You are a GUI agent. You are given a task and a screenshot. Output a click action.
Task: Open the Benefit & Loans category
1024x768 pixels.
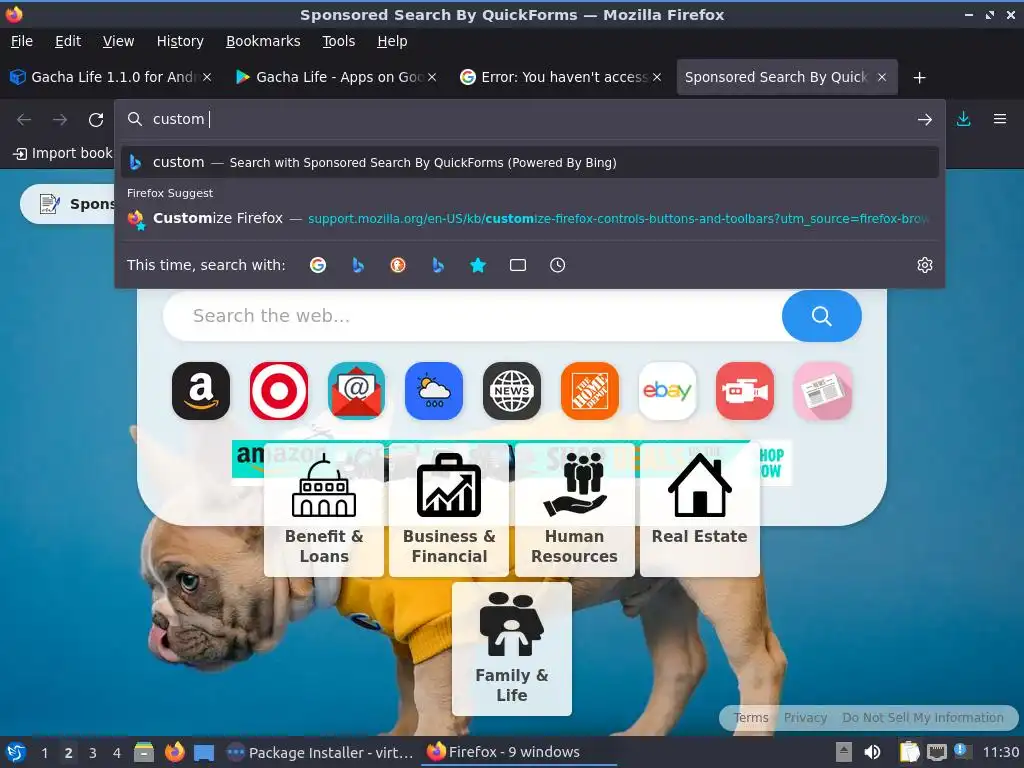tap(324, 509)
